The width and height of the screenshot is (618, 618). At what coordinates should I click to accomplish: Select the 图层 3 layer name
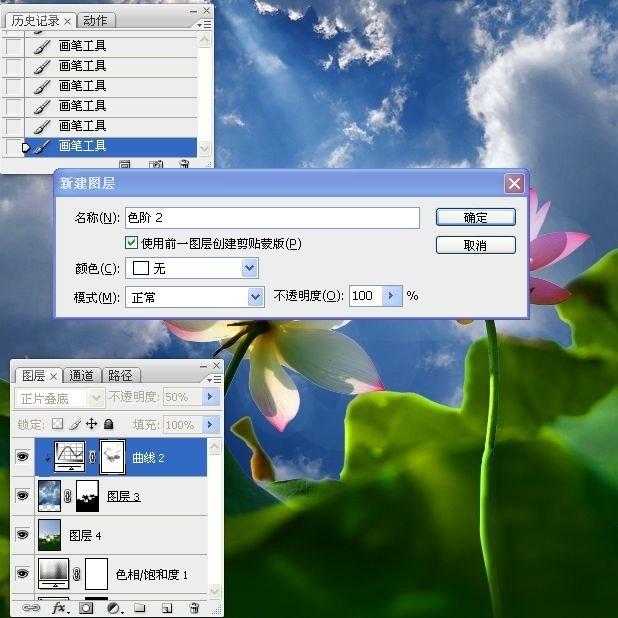124,496
